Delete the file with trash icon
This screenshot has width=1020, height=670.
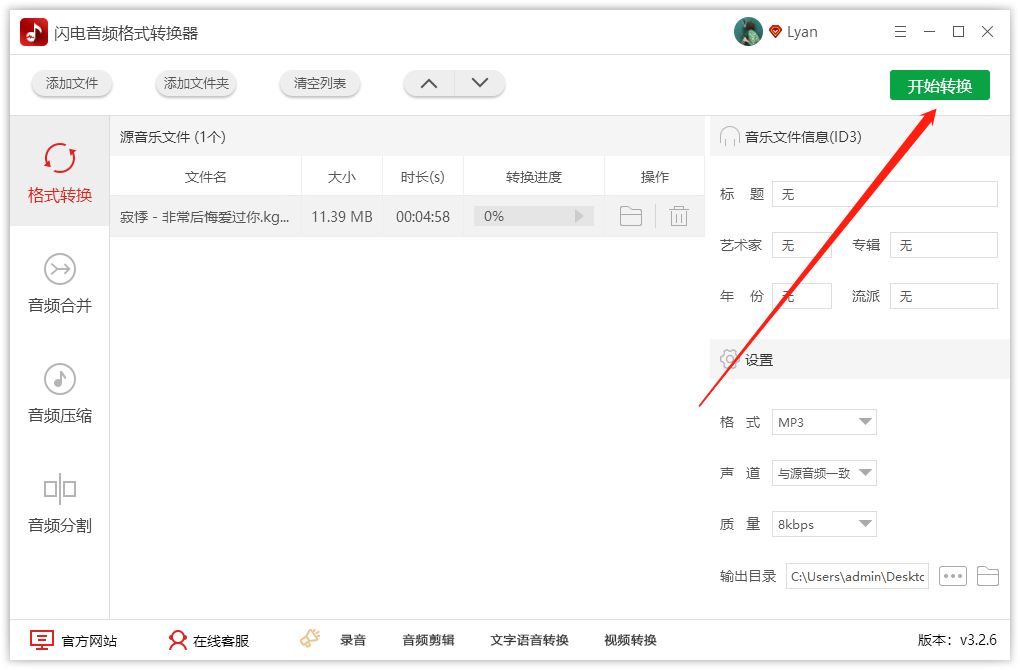coord(678,216)
